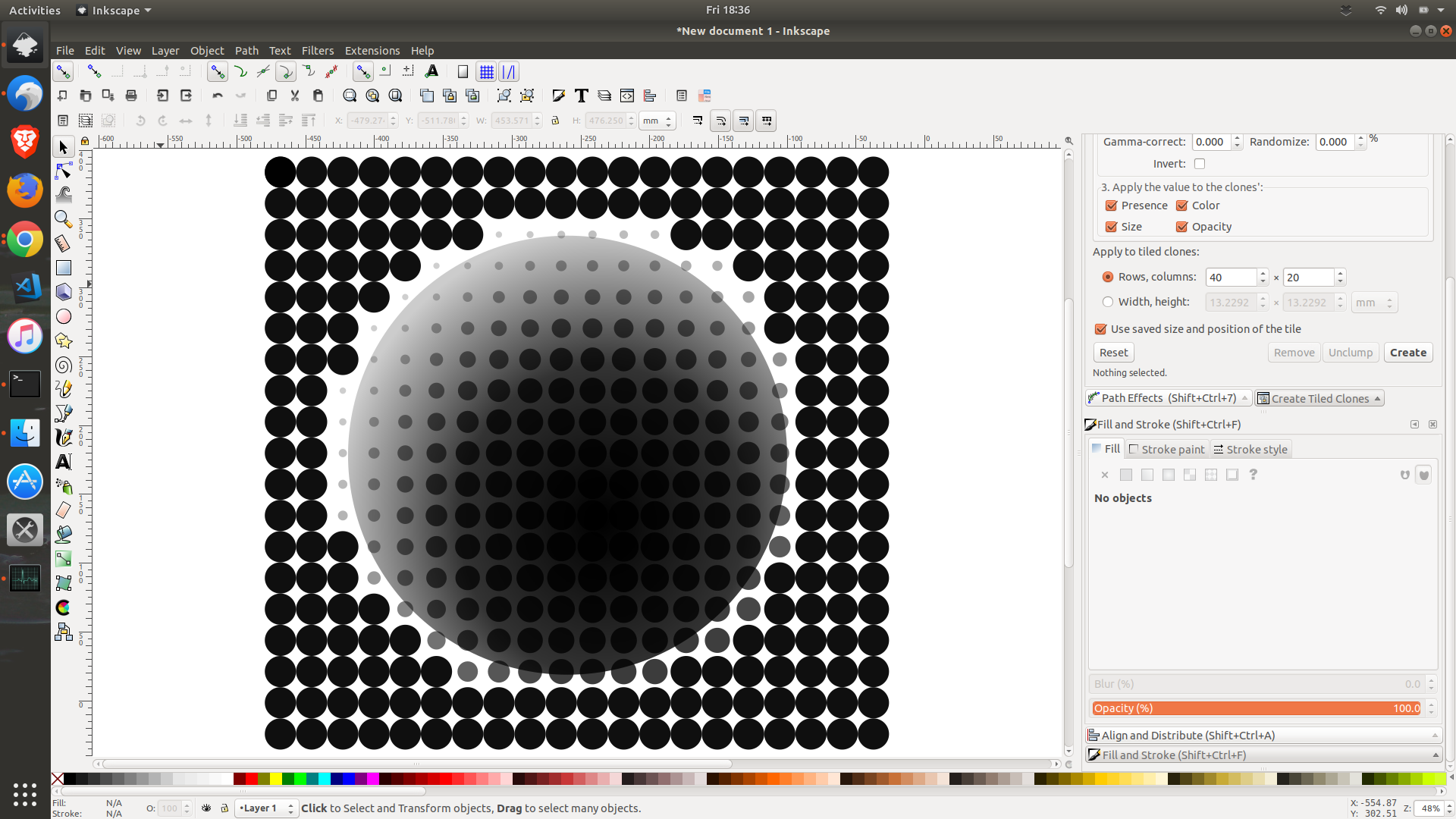The width and height of the screenshot is (1456, 819).
Task: Click the Undo toolbar icon
Action: coord(218,96)
